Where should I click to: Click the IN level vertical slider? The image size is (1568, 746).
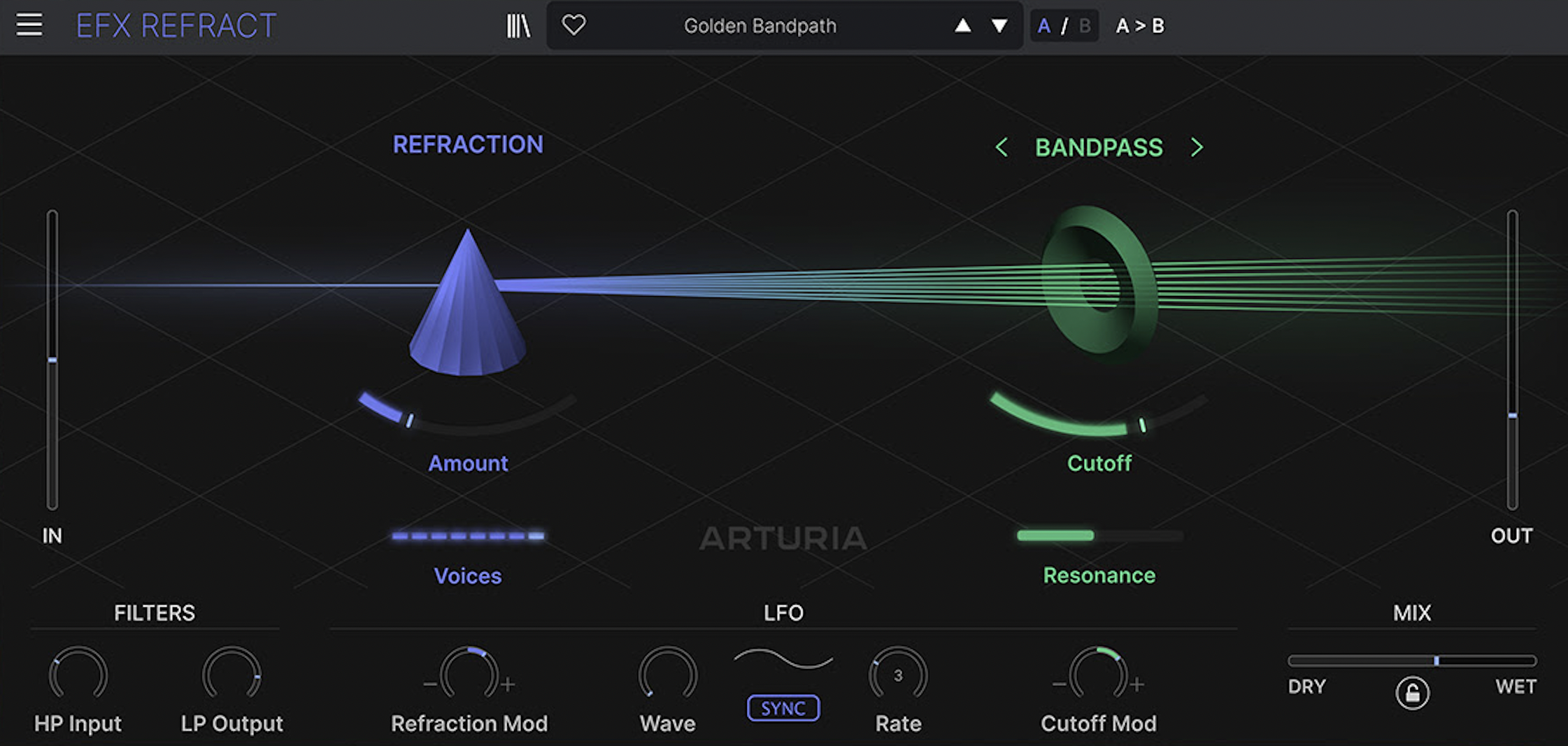pyautogui.click(x=52, y=360)
